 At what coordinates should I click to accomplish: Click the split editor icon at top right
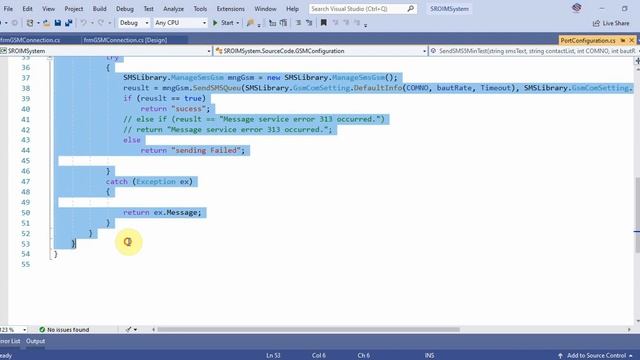[637, 61]
